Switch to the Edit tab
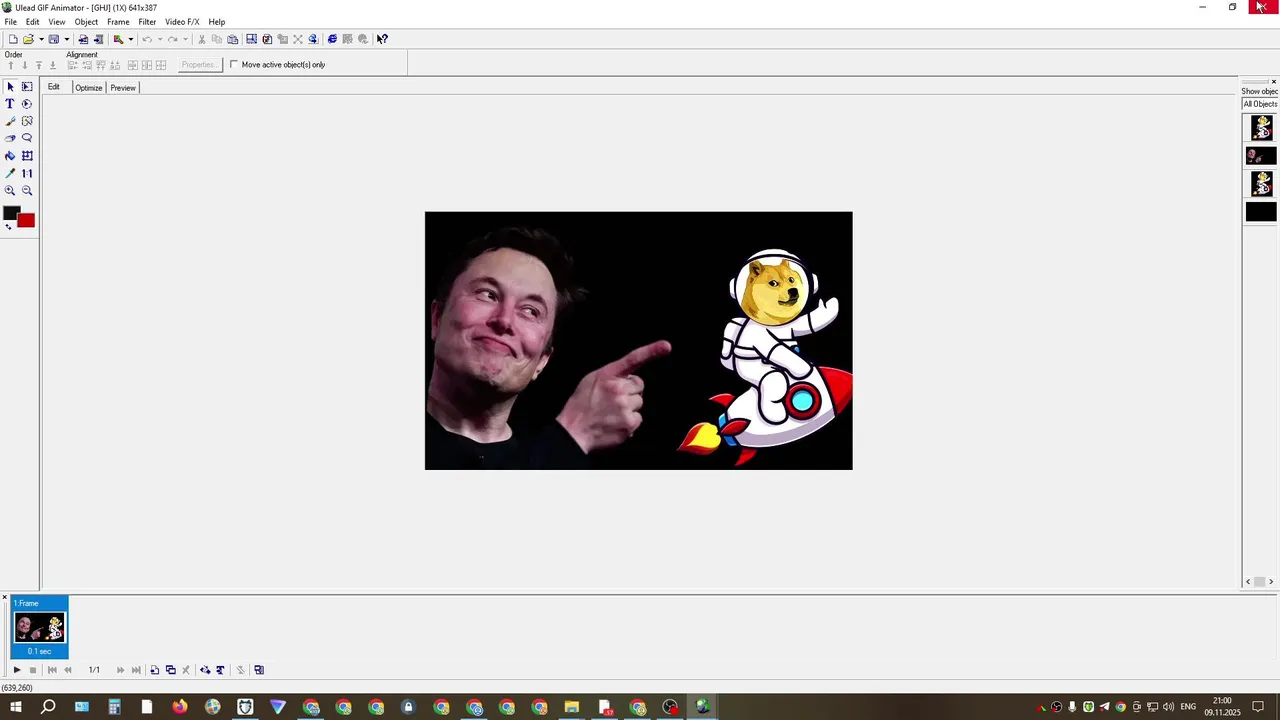Screen dimensions: 1280x720 click(x=54, y=87)
